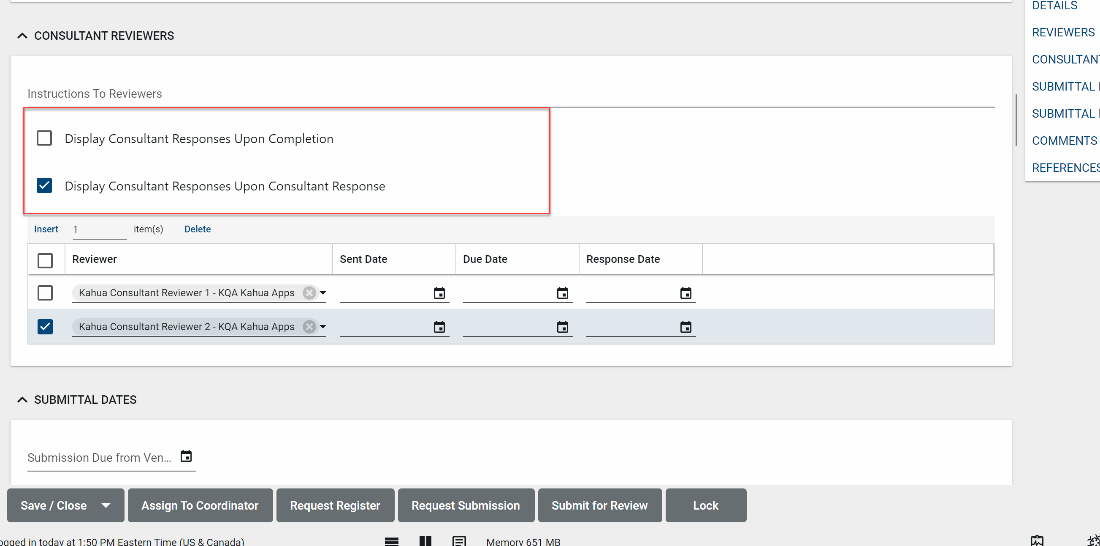This screenshot has width=1100, height=546.
Task: Open the Save / Close dropdown arrow
Action: pyautogui.click(x=106, y=506)
